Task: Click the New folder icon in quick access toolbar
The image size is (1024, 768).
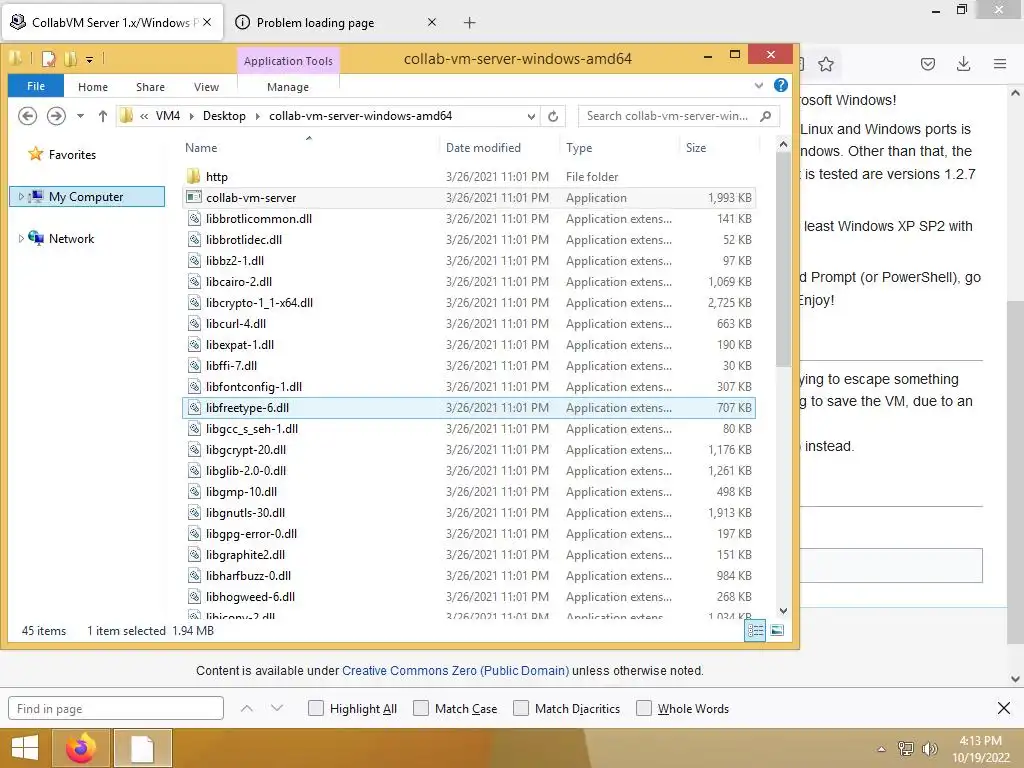Action: (x=71, y=59)
